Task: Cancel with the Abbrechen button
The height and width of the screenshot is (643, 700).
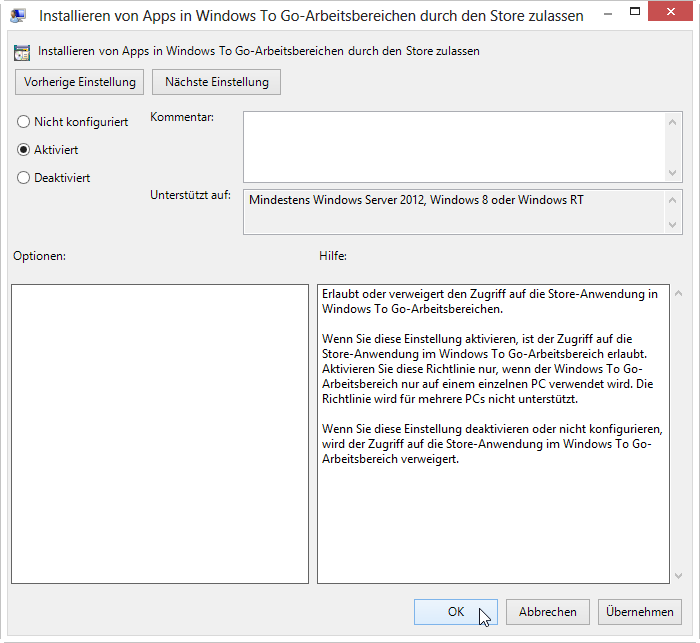Action: pyautogui.click(x=547, y=612)
